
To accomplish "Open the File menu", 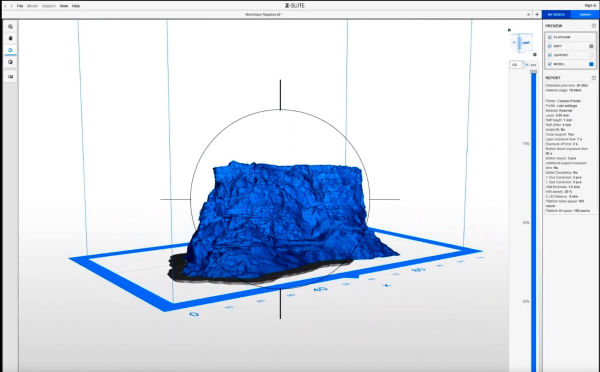I will pyautogui.click(x=20, y=6).
